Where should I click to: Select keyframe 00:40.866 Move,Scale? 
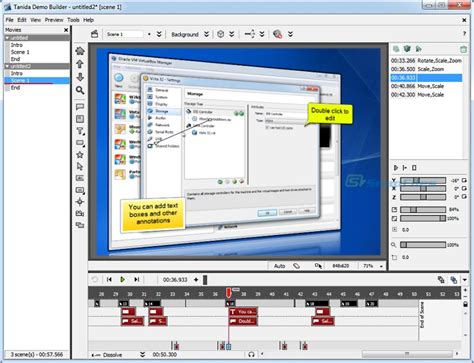(x=426, y=86)
